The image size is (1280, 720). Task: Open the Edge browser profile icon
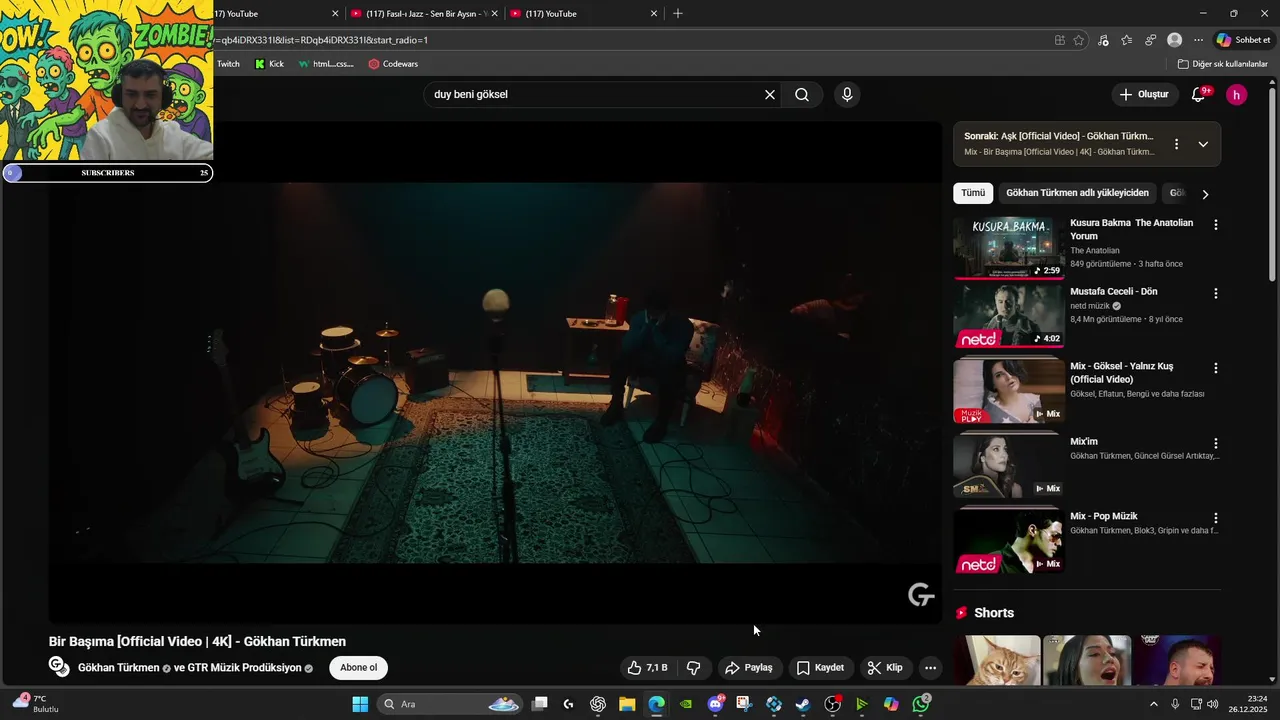[1174, 40]
